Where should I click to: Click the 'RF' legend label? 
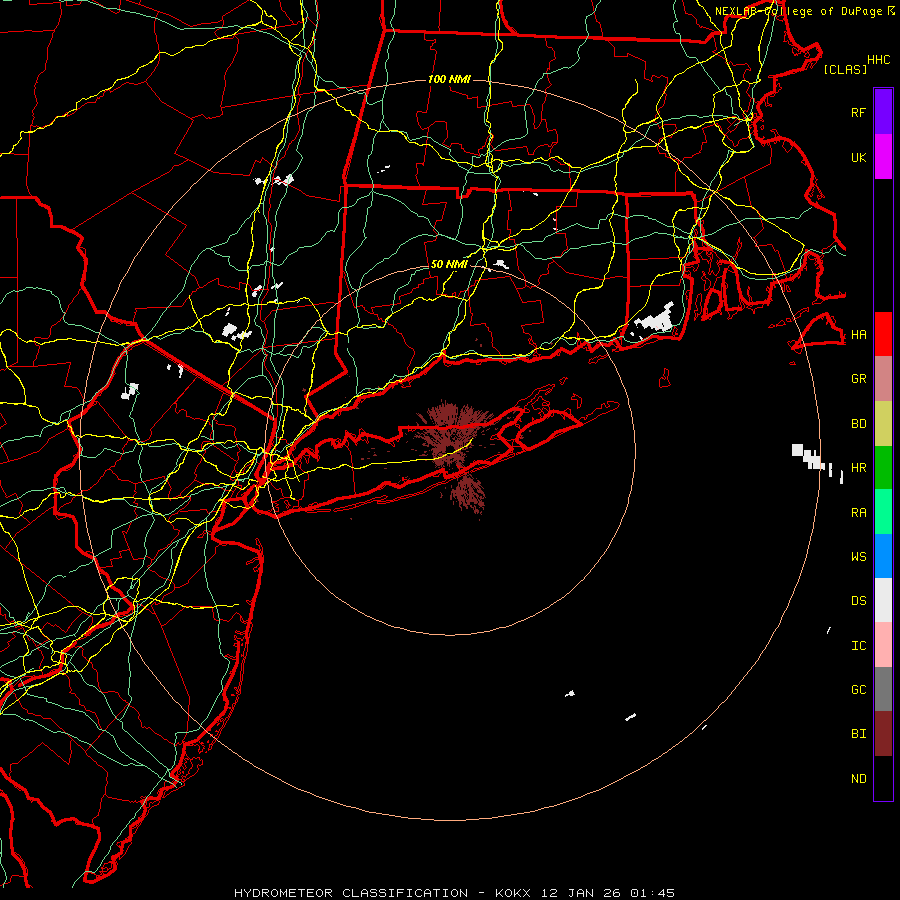(859, 112)
